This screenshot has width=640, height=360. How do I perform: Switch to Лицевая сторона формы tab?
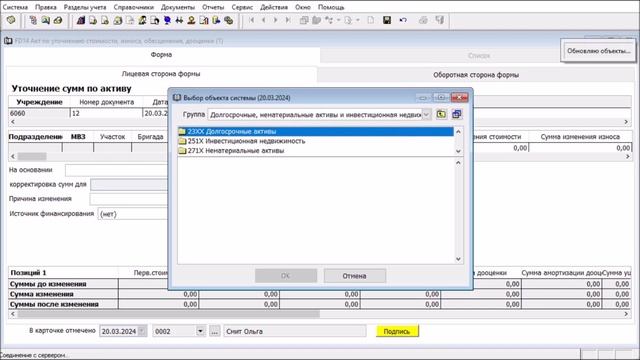click(x=161, y=74)
